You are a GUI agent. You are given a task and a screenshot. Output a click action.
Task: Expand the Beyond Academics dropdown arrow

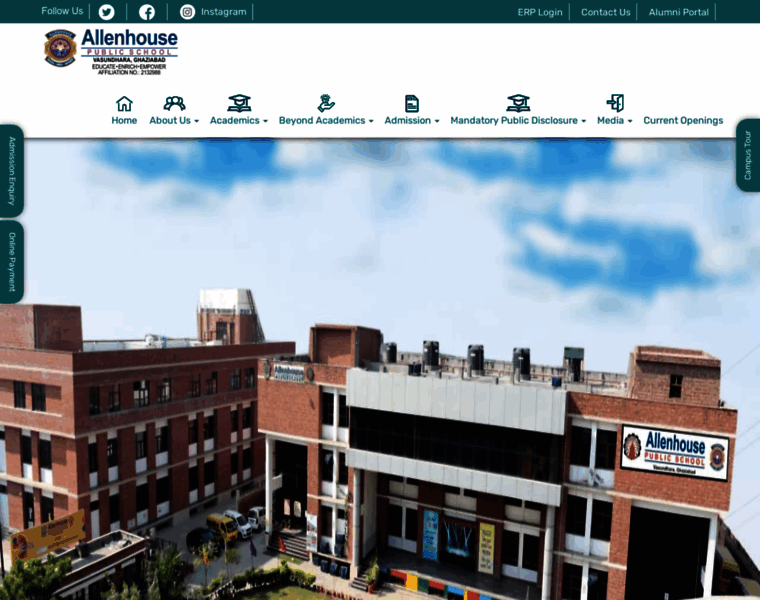coord(371,121)
